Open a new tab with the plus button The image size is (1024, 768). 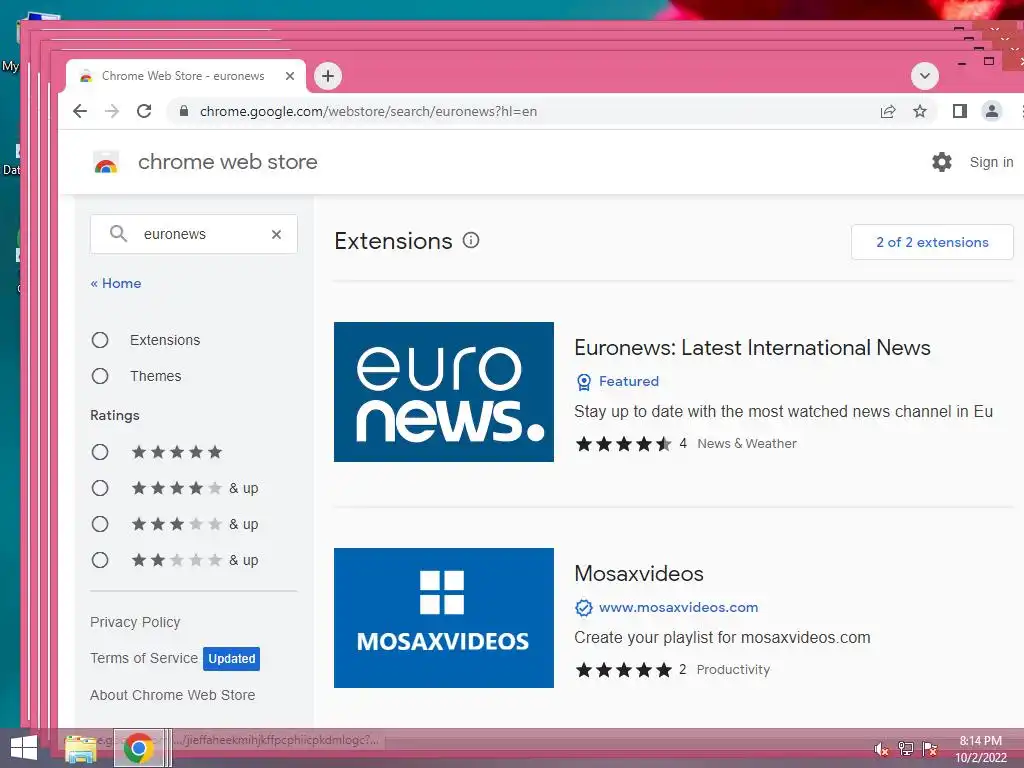click(x=328, y=76)
